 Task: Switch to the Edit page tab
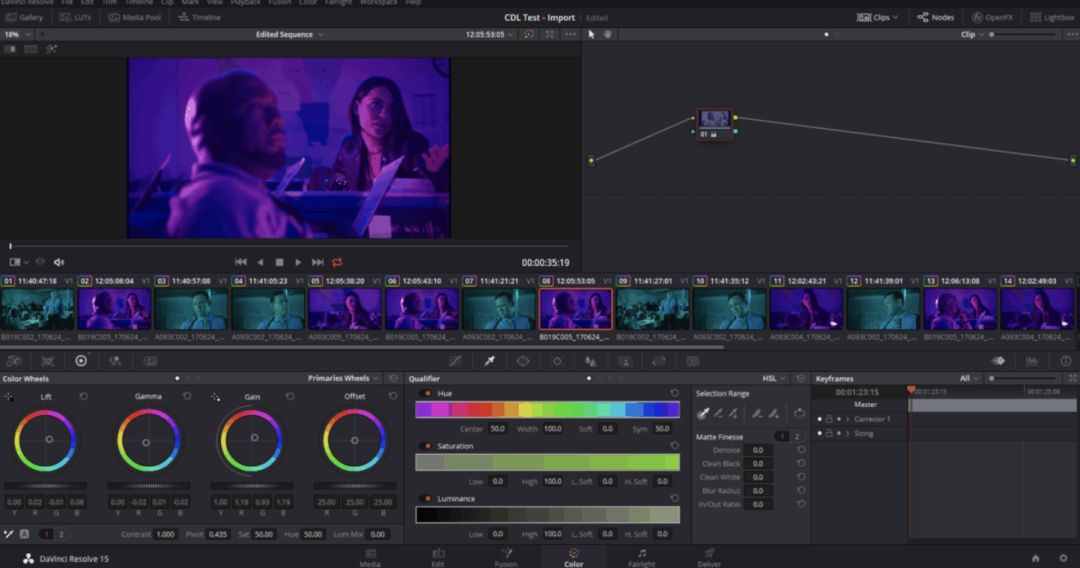pos(438,557)
